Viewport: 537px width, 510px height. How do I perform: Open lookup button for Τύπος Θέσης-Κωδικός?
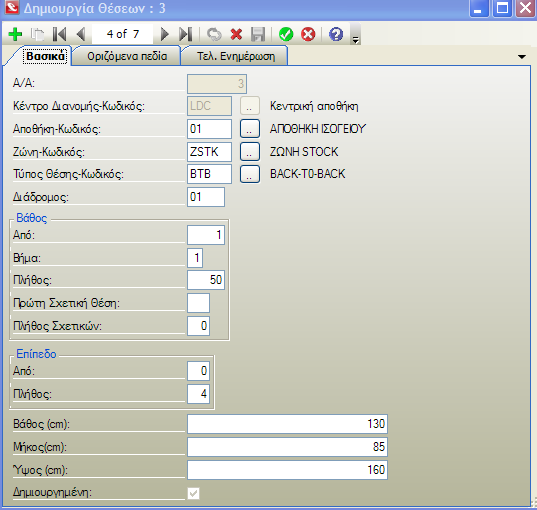click(x=250, y=174)
